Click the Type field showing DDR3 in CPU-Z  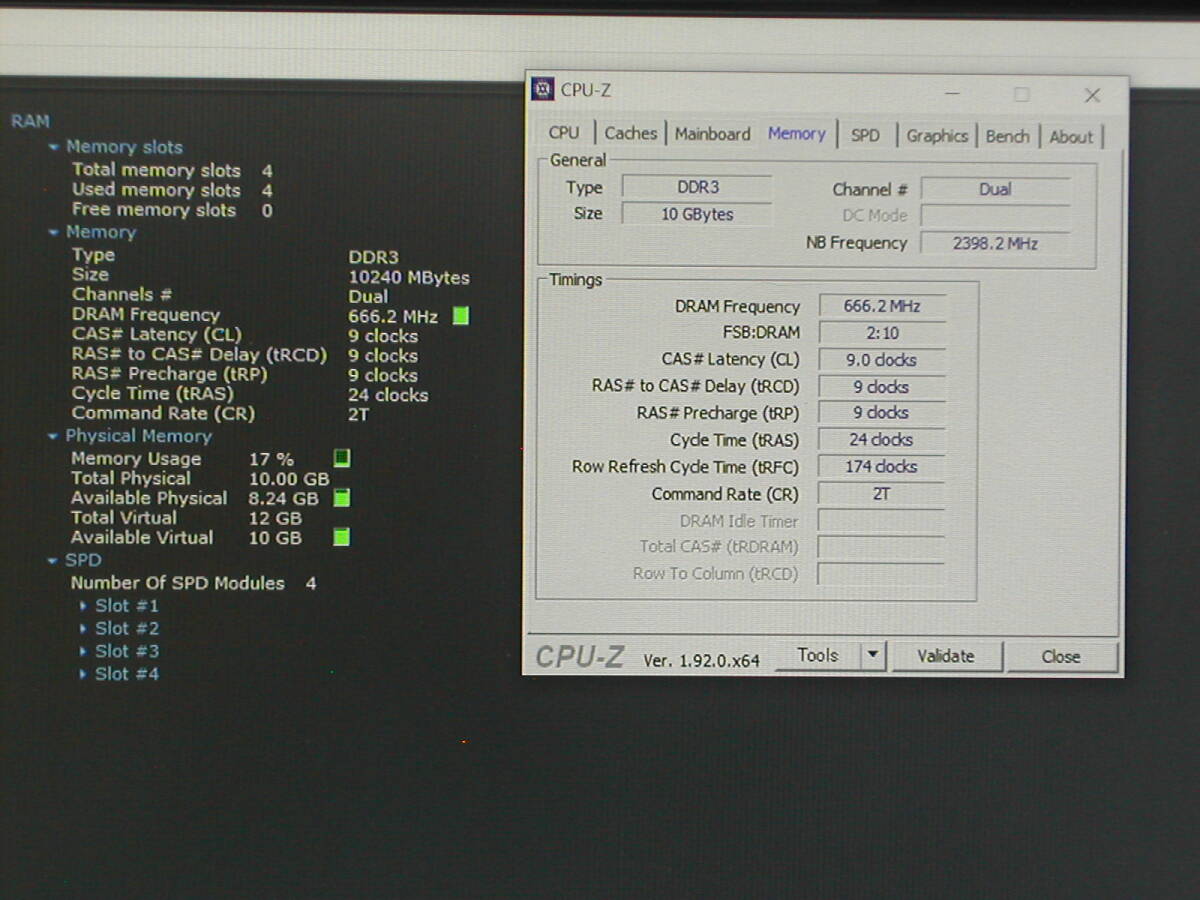click(x=697, y=187)
